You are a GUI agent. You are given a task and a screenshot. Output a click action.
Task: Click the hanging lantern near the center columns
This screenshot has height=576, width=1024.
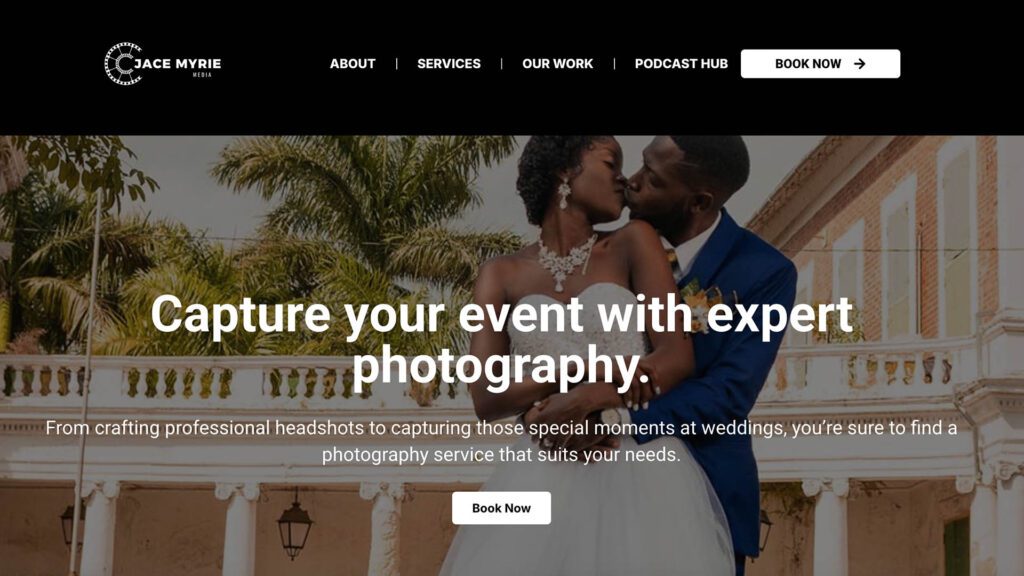coord(295,526)
